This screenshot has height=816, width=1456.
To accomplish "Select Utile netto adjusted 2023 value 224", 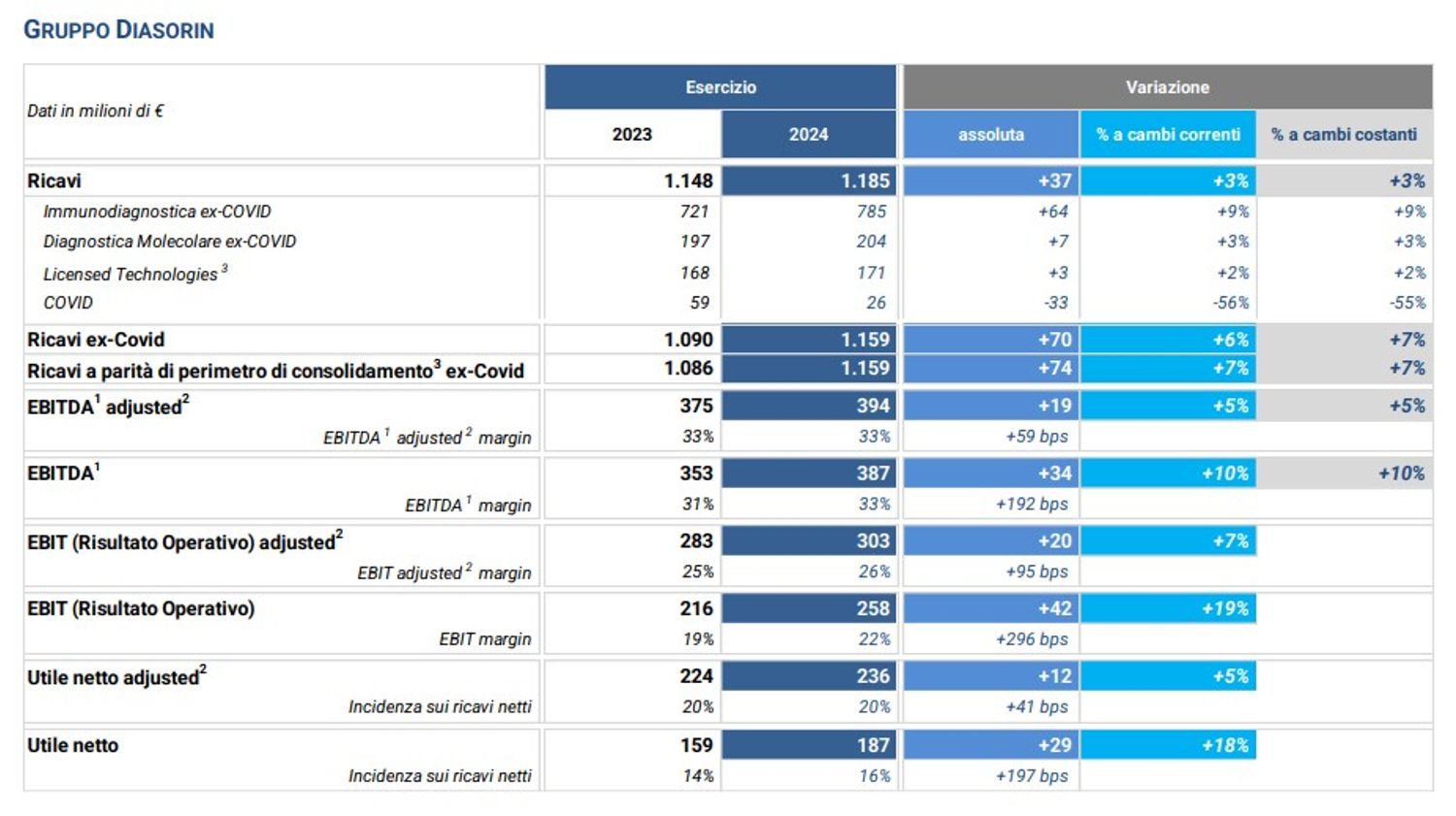I will tap(696, 676).
